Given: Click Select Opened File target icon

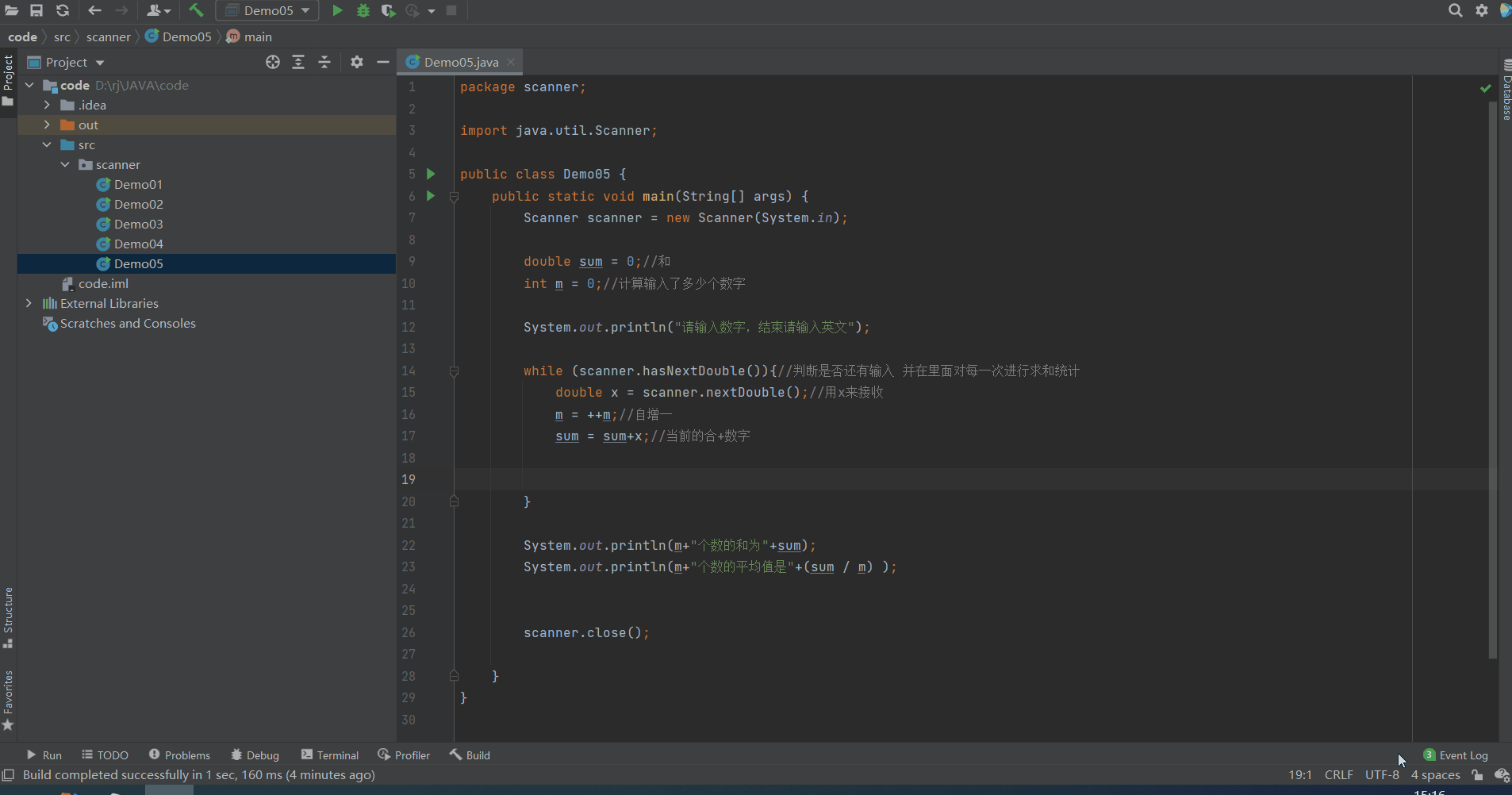Looking at the screenshot, I should click(x=273, y=62).
